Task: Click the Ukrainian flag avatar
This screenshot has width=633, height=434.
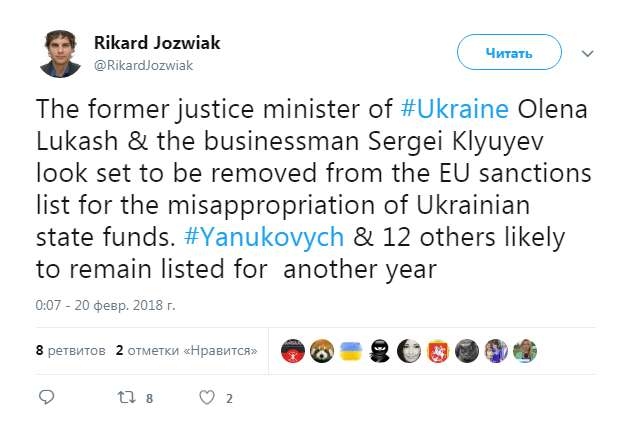Action: tap(351, 350)
